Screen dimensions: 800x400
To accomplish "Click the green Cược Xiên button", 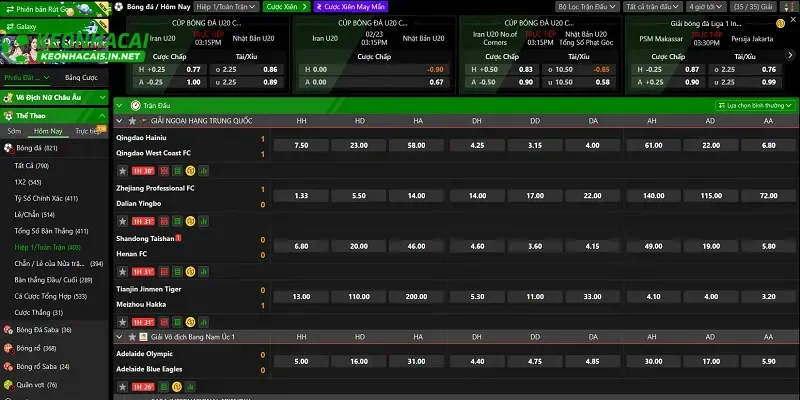I will 285,6.
